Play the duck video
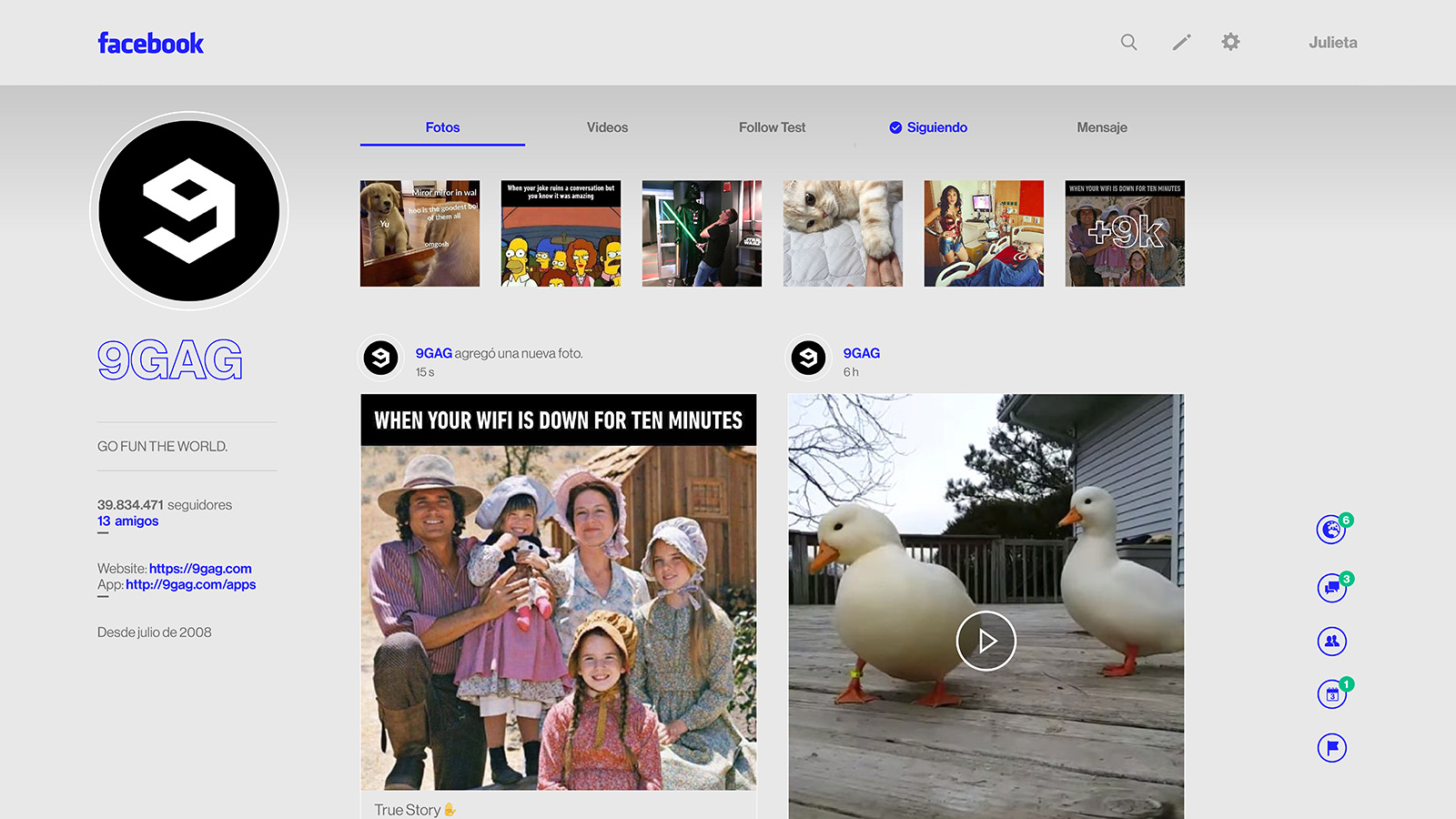The image size is (1456, 819). point(986,641)
